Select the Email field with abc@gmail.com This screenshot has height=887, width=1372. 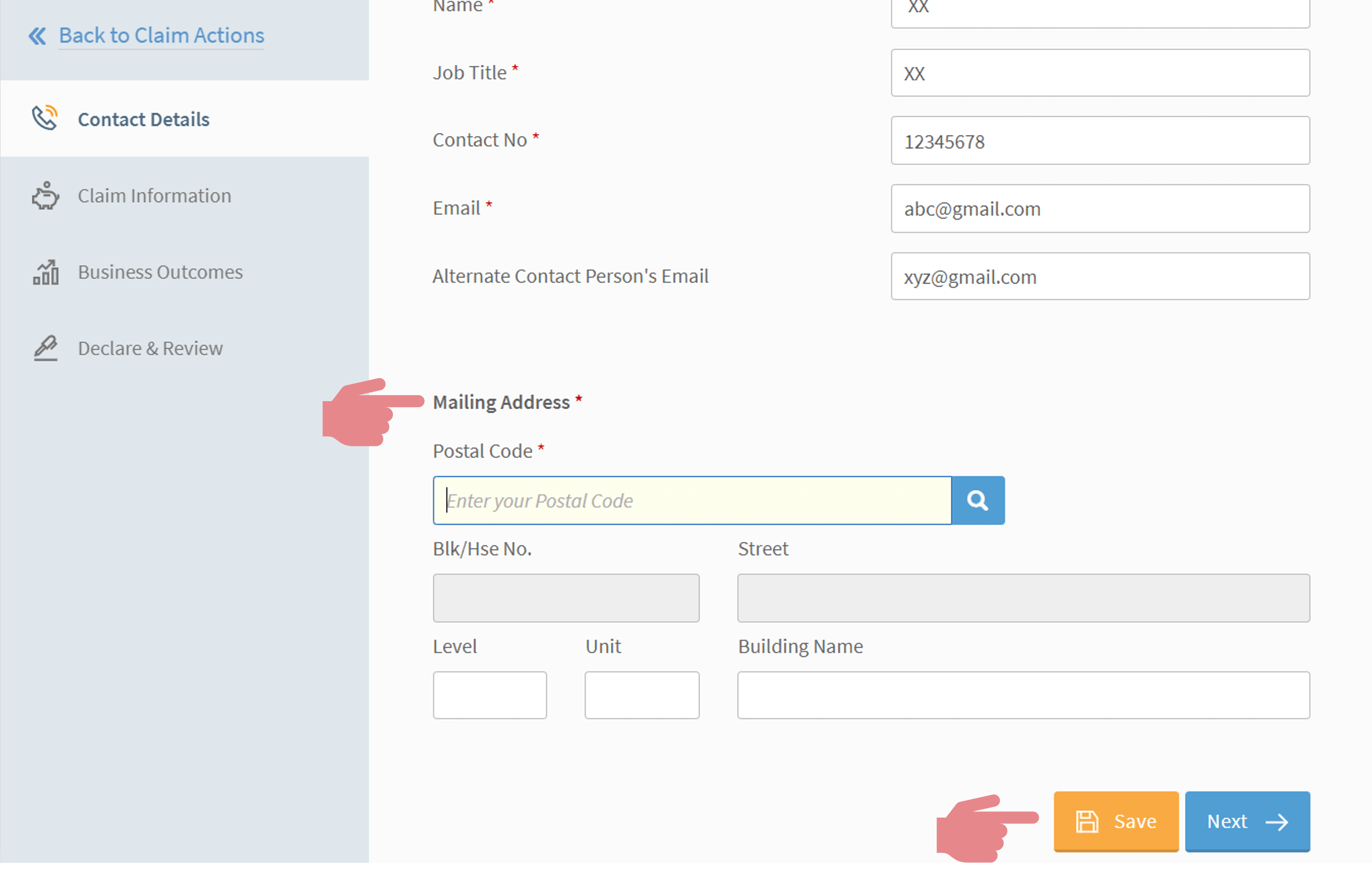coord(1100,209)
